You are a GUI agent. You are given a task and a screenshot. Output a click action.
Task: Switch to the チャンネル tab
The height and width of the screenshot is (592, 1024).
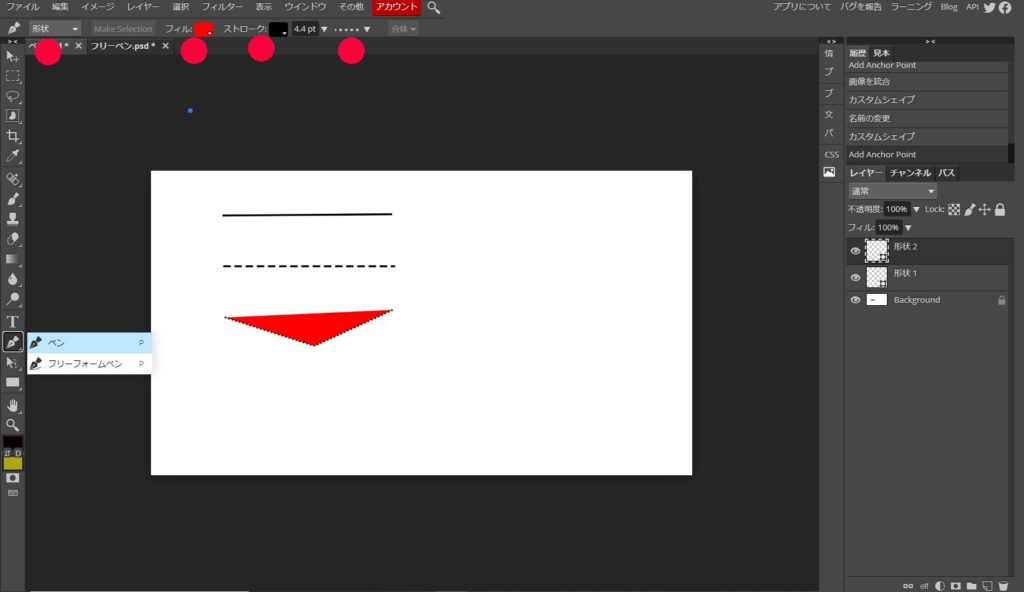click(x=910, y=173)
